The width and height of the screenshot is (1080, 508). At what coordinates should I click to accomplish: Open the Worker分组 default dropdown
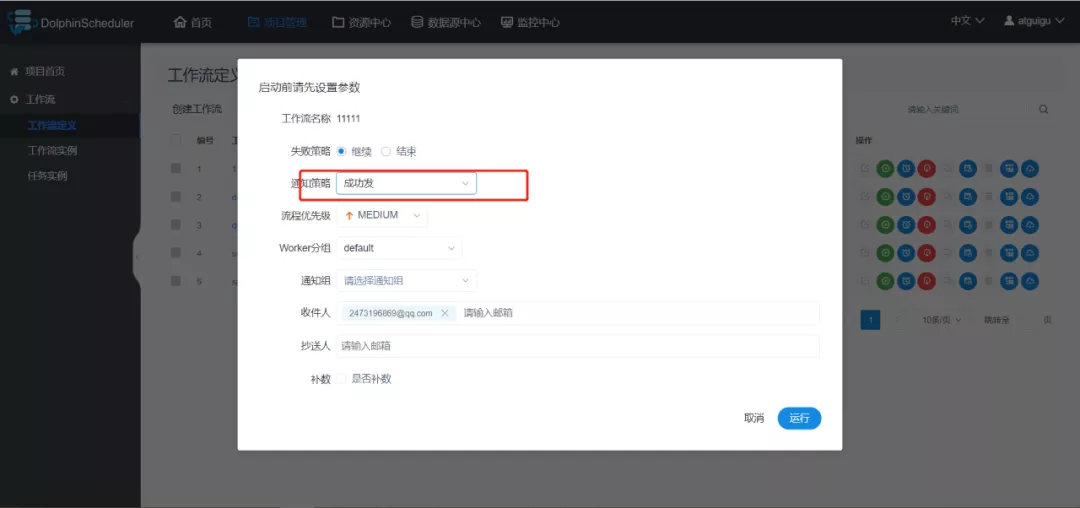tap(399, 248)
